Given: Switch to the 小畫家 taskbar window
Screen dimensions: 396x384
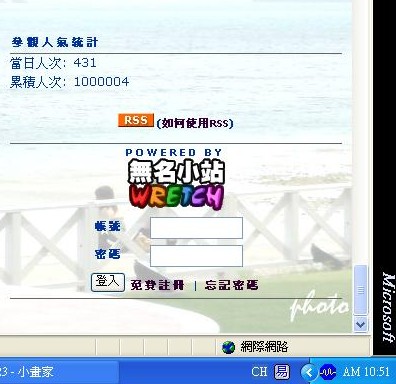Looking at the screenshot, I should tap(58, 371).
